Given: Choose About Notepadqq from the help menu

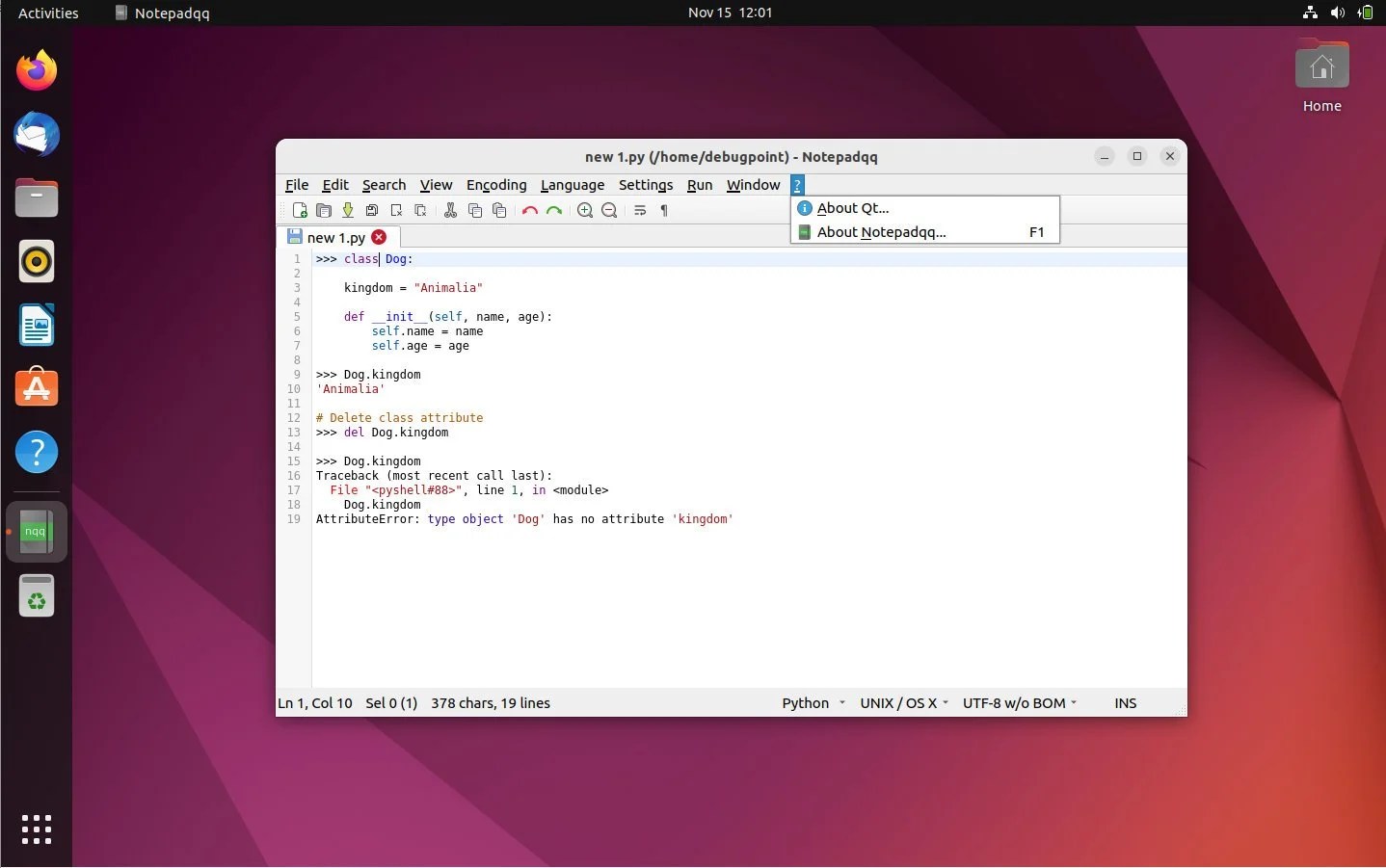Looking at the screenshot, I should [881, 231].
